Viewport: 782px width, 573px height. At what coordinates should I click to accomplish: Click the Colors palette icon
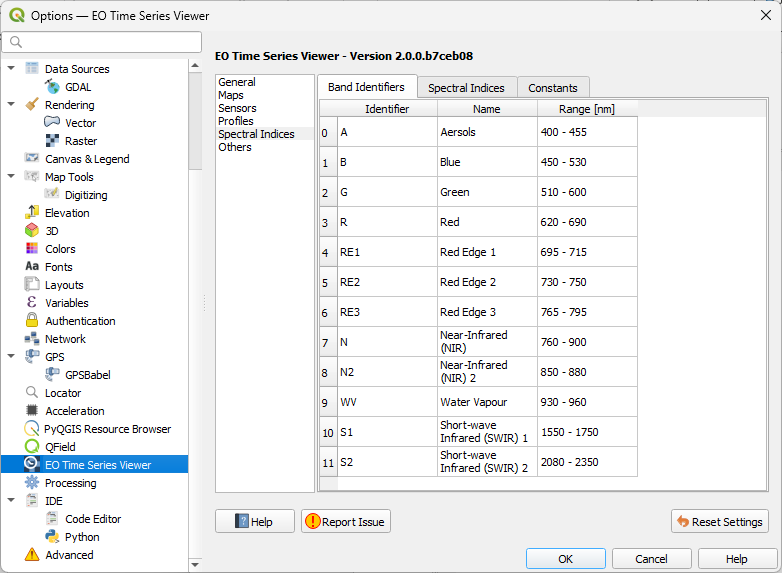point(32,248)
